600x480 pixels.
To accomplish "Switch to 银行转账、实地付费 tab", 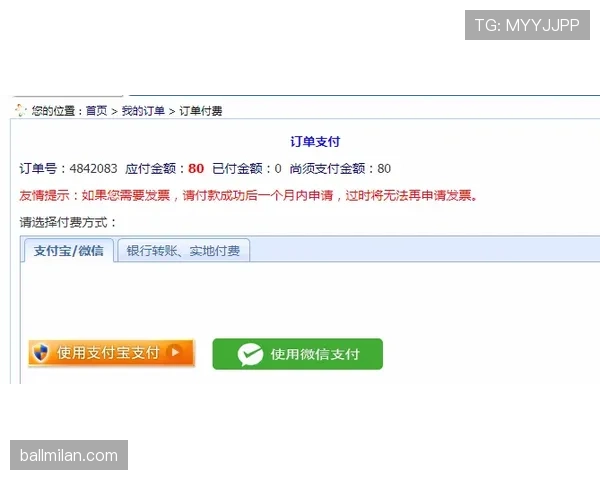I will (184, 251).
